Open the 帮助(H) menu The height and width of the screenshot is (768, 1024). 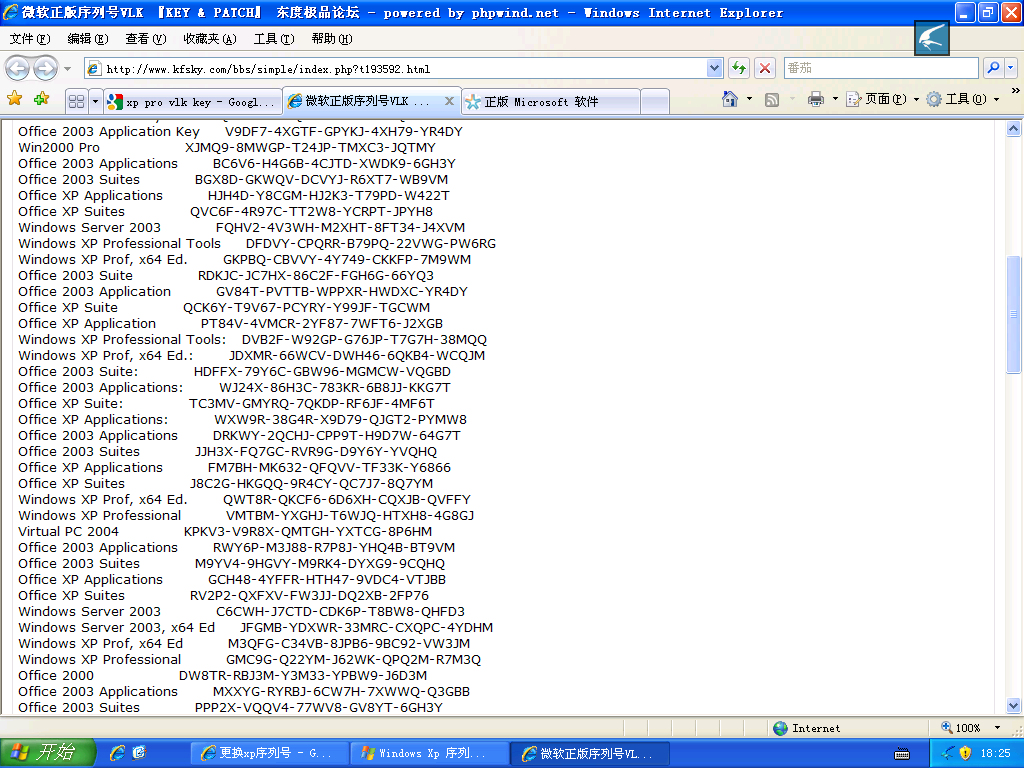pos(332,39)
